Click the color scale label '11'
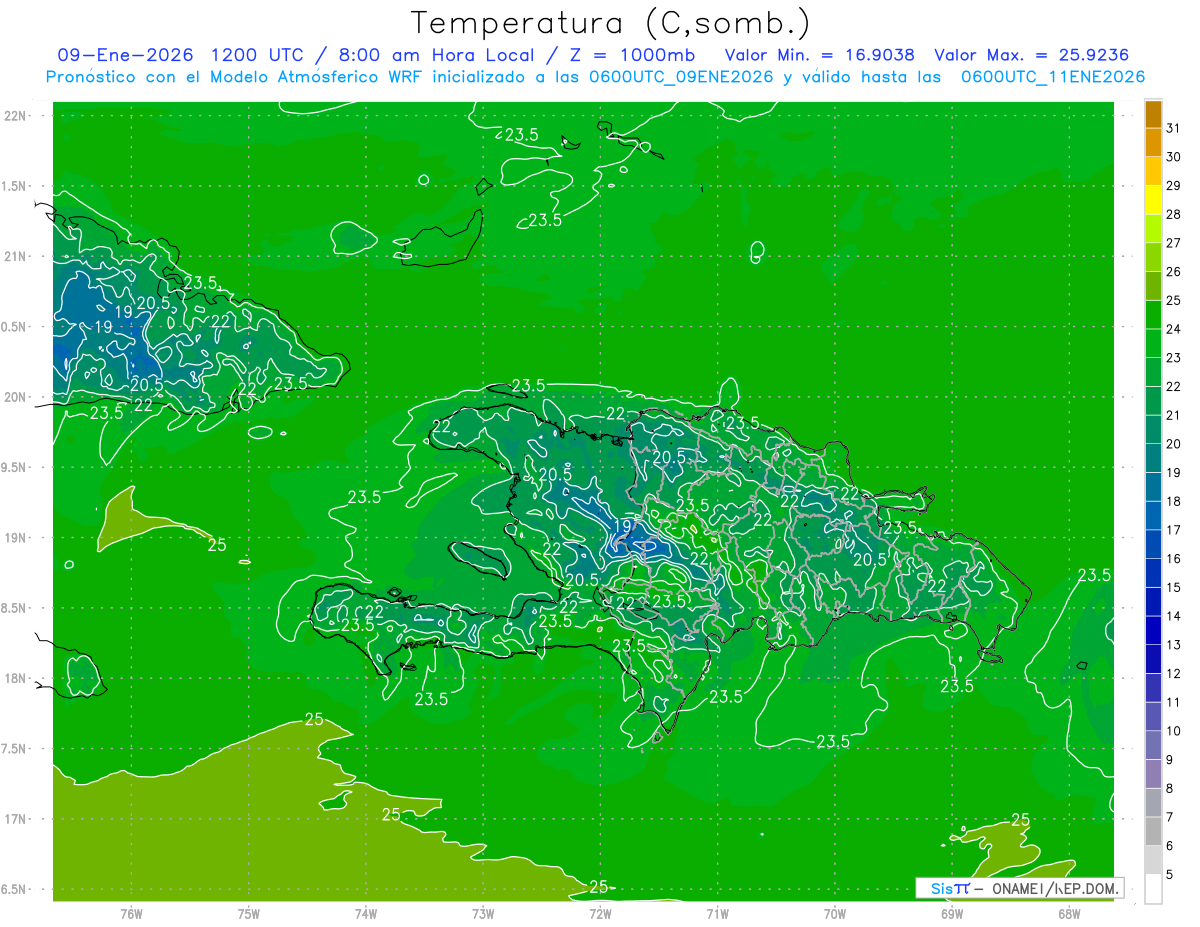The width and height of the screenshot is (1200, 927). click(1173, 702)
